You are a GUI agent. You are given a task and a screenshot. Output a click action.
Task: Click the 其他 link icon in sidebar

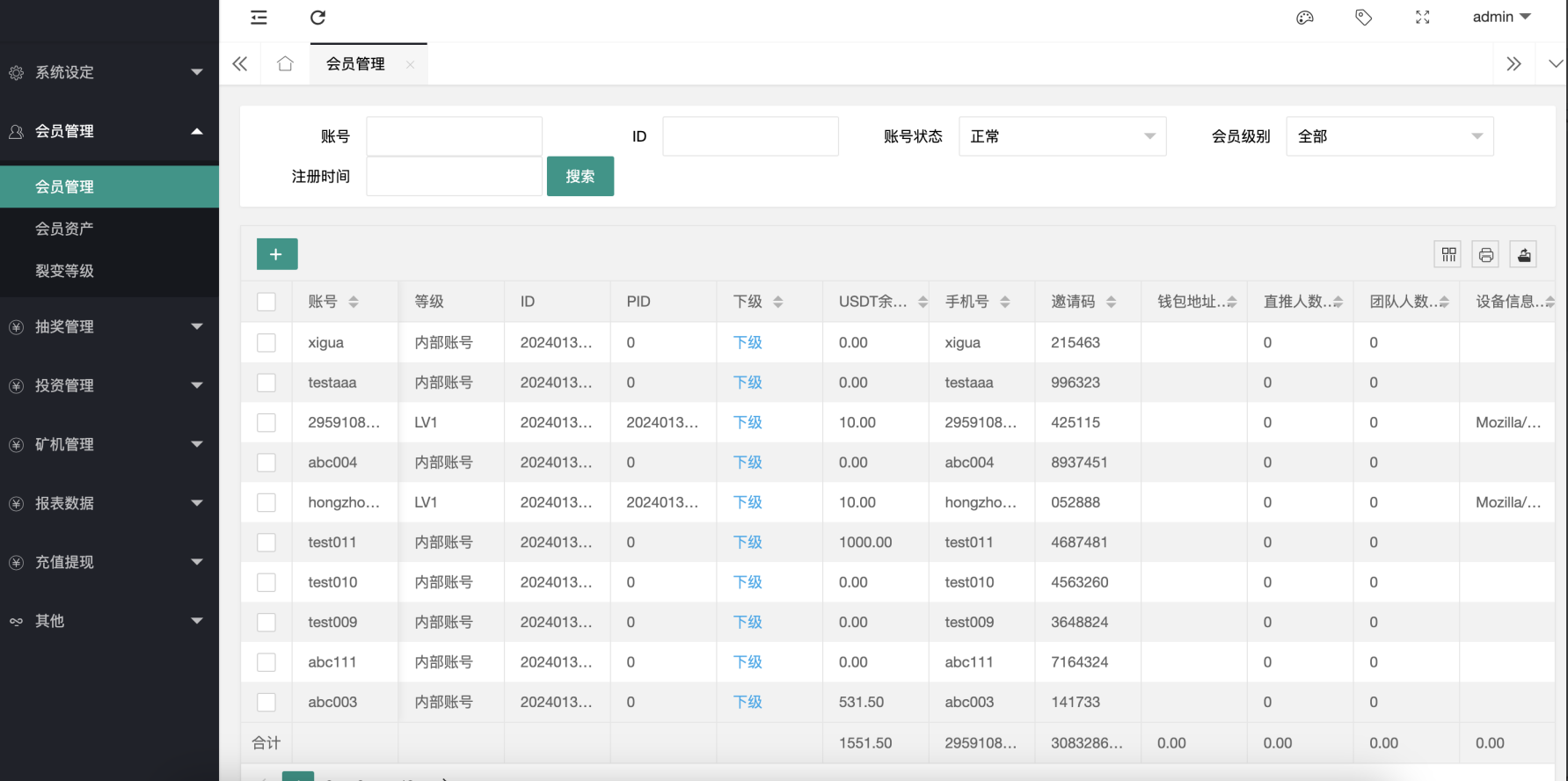[16, 622]
